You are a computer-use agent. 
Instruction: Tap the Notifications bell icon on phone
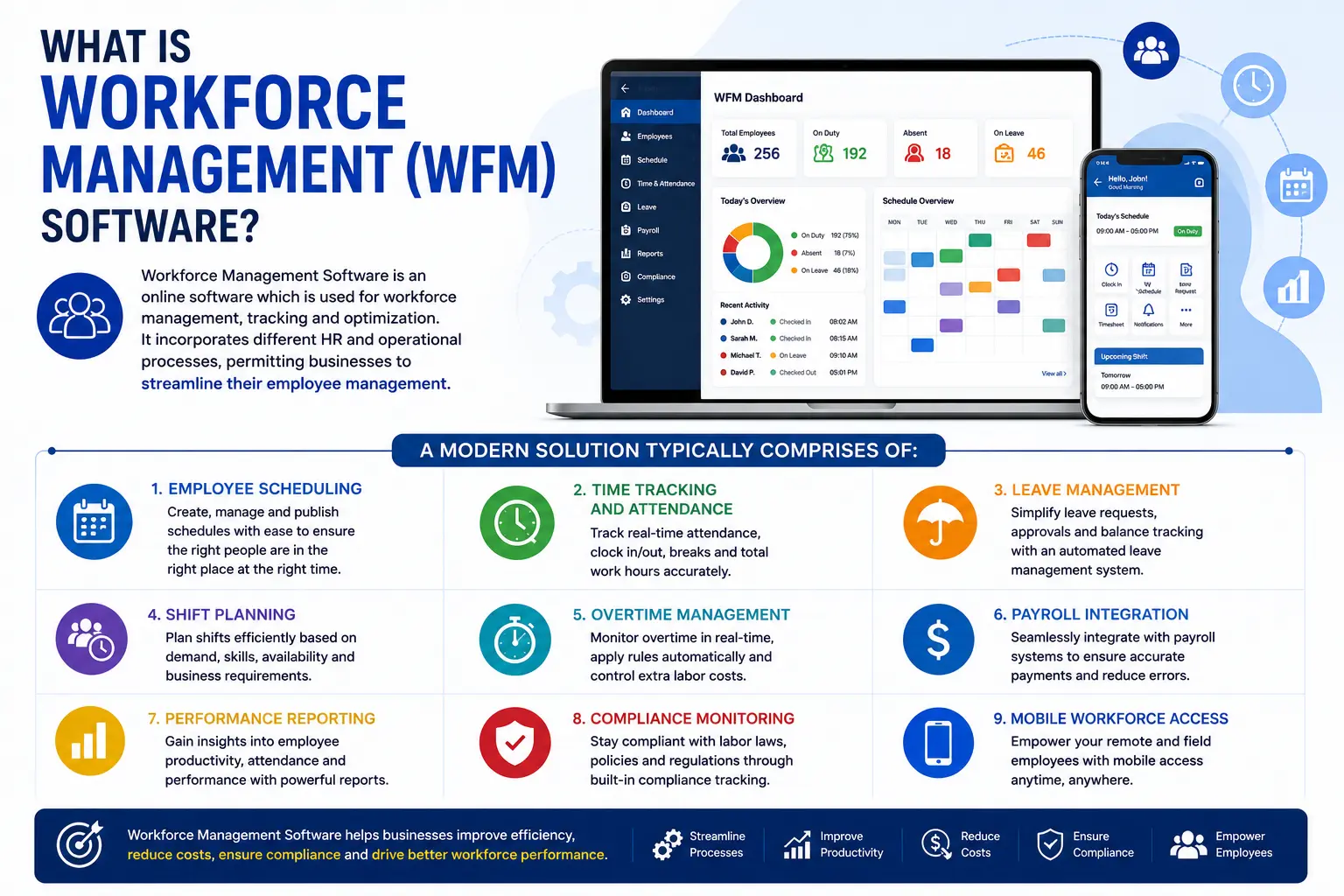(1149, 310)
